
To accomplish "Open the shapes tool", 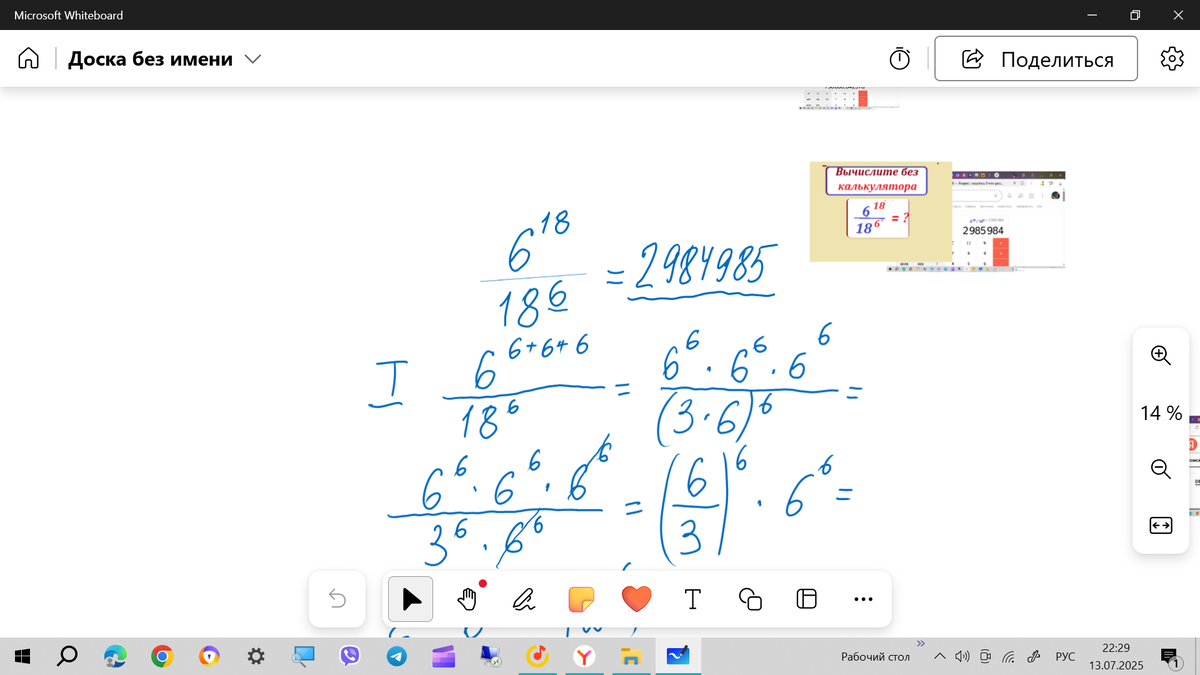I will click(x=750, y=599).
